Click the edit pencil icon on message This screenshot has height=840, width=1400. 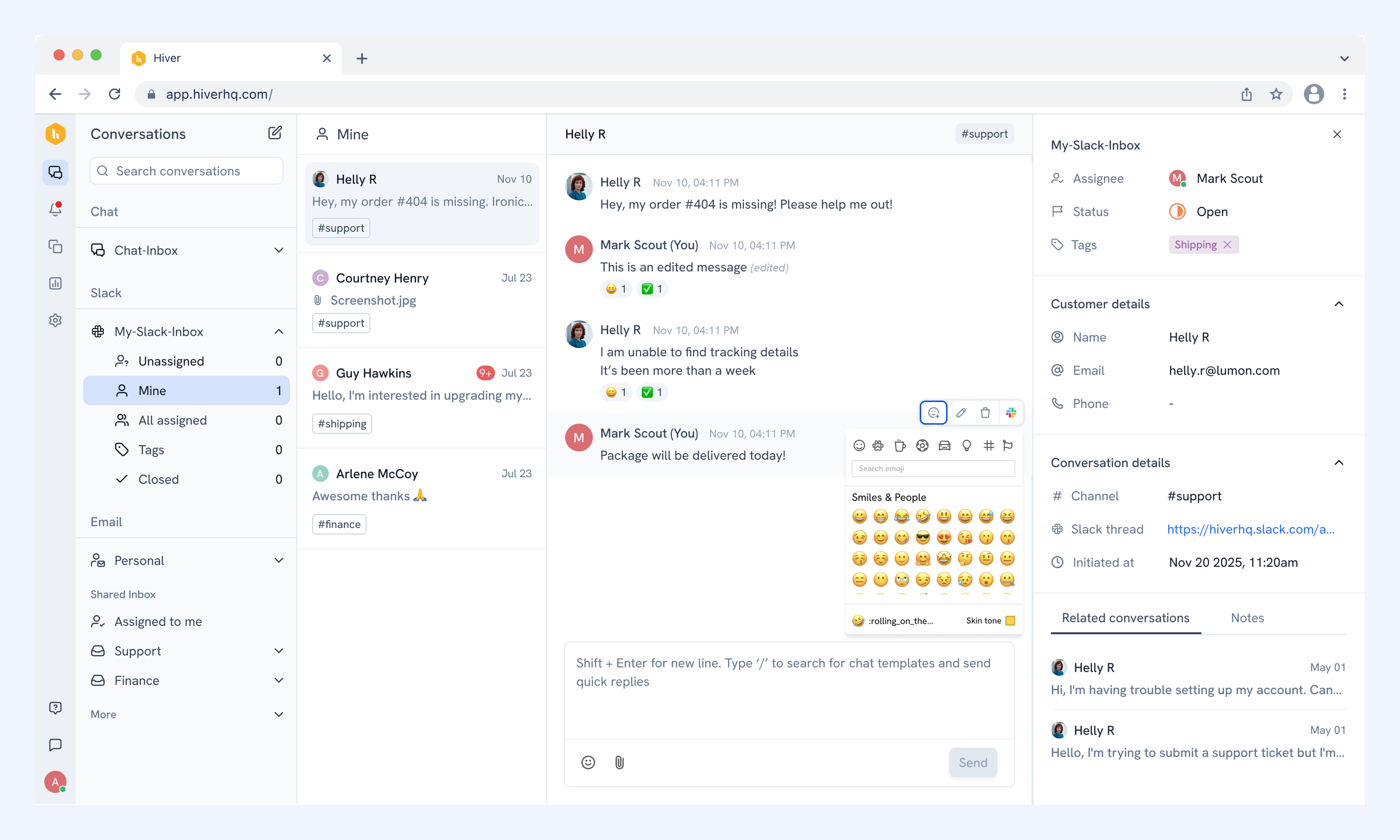(961, 413)
